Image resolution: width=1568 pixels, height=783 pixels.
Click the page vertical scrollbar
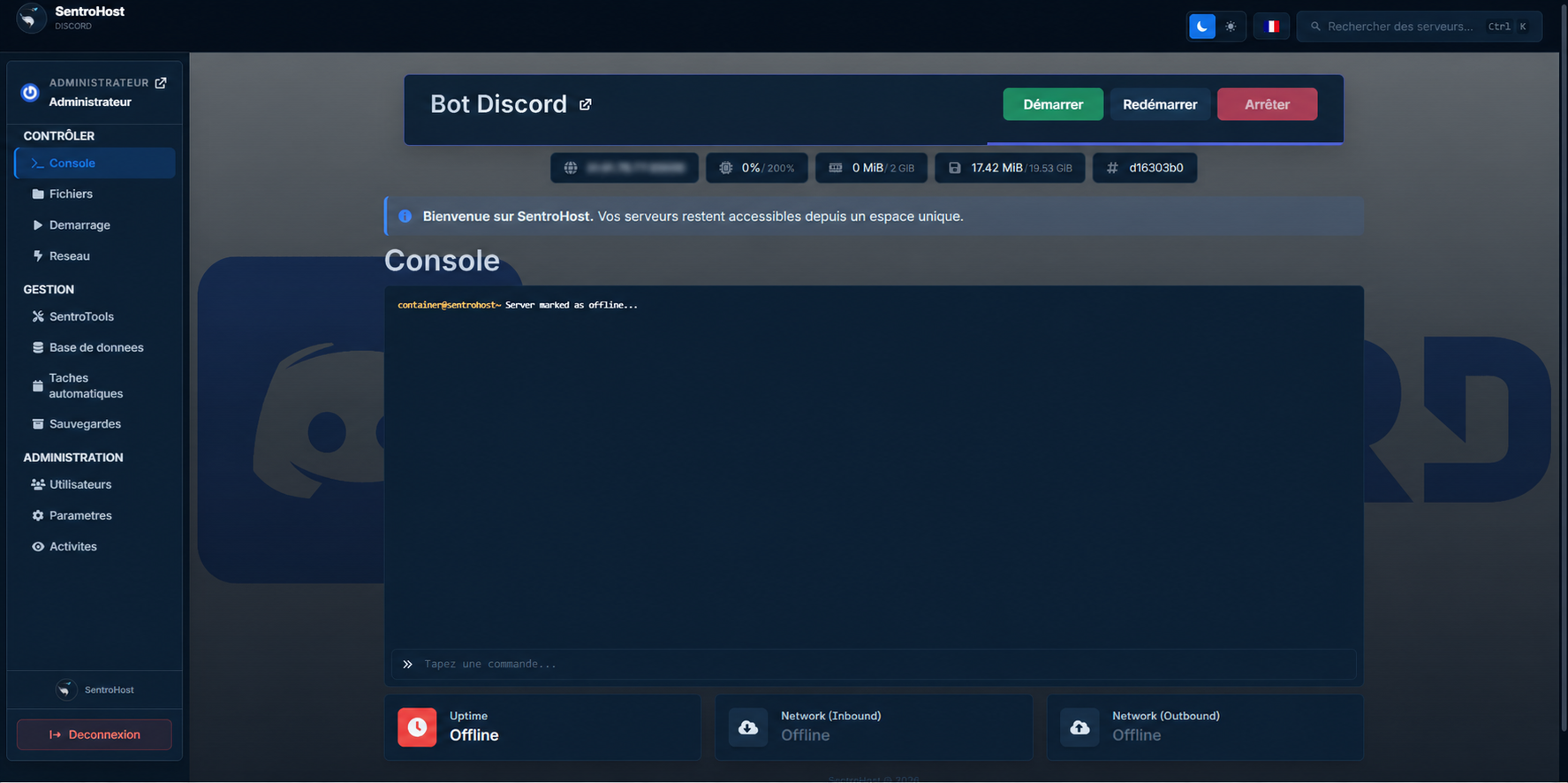tap(1564, 366)
